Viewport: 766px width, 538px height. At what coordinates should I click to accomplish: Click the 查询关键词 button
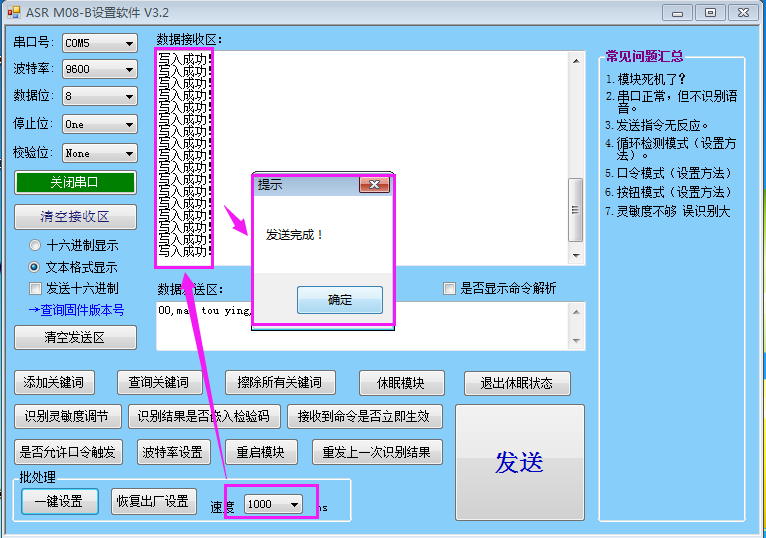coord(160,383)
